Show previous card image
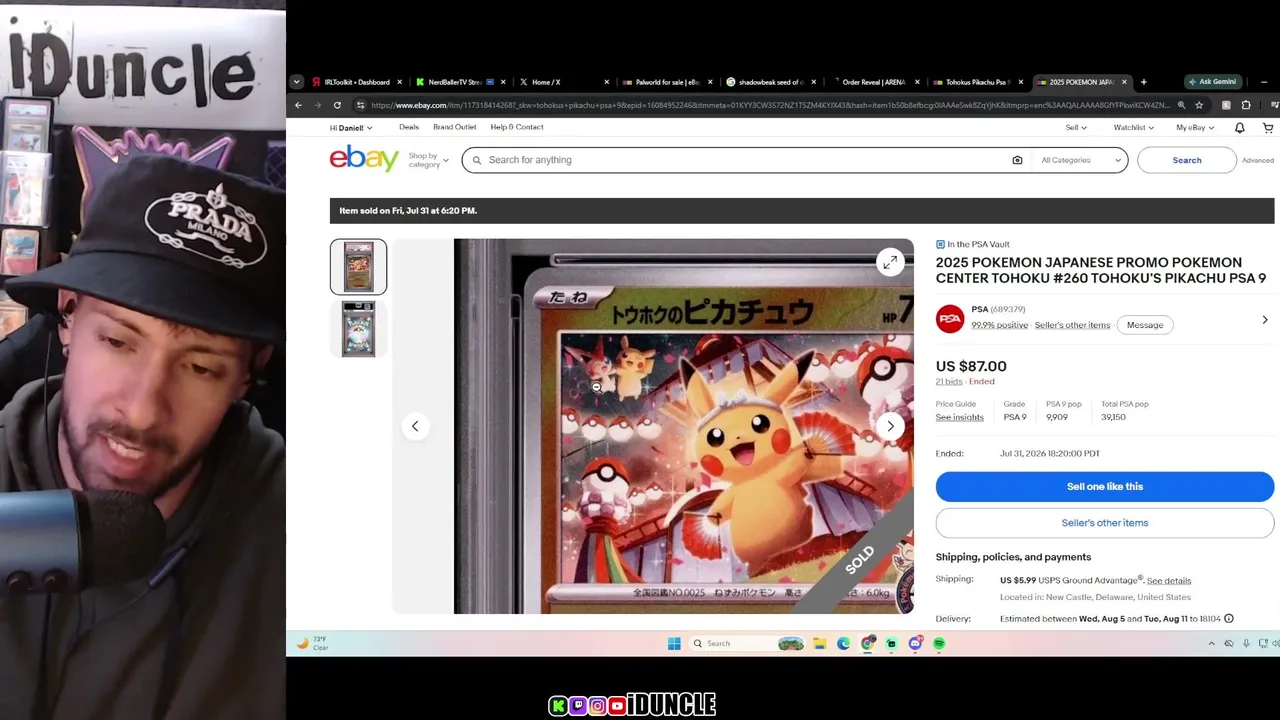Image resolution: width=1280 pixels, height=720 pixels. [x=415, y=426]
